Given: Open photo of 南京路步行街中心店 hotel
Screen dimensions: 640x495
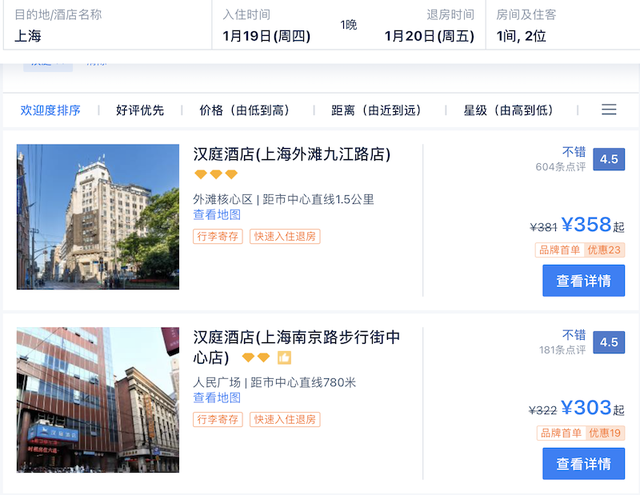Looking at the screenshot, I should pyautogui.click(x=98, y=400).
